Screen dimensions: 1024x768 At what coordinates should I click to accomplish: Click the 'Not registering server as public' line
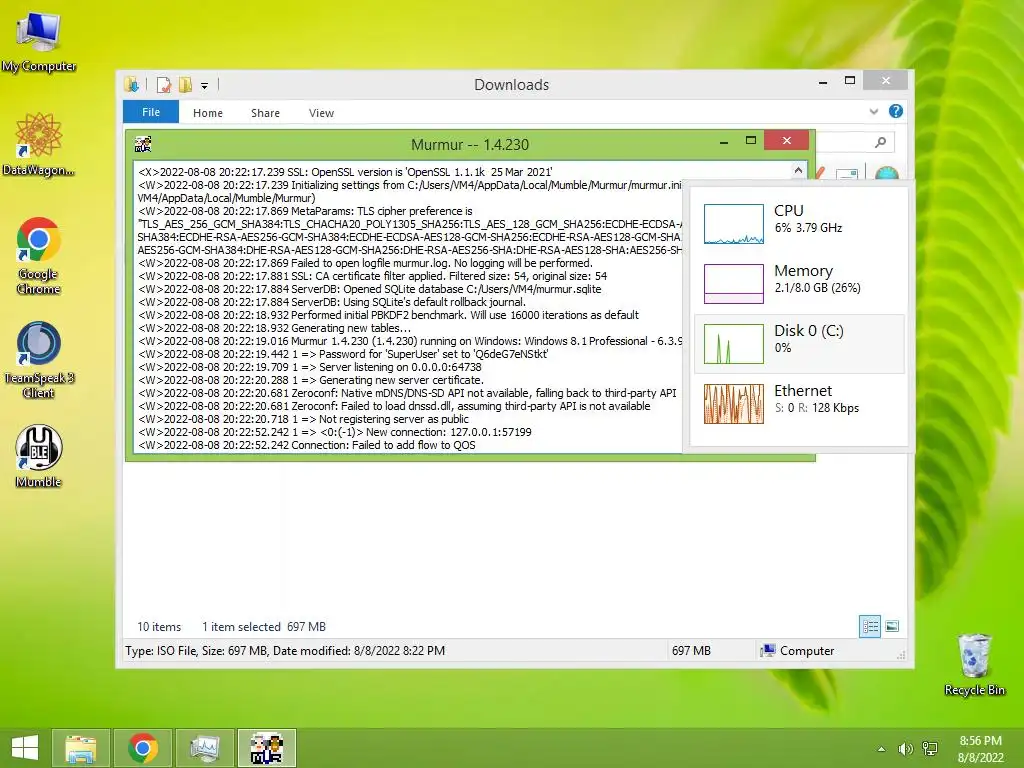303,419
